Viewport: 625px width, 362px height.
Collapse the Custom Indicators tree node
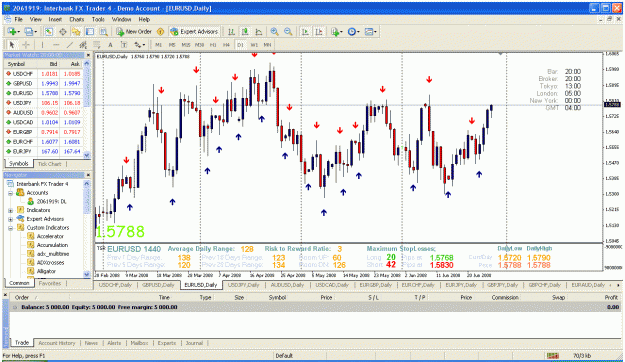[11, 228]
